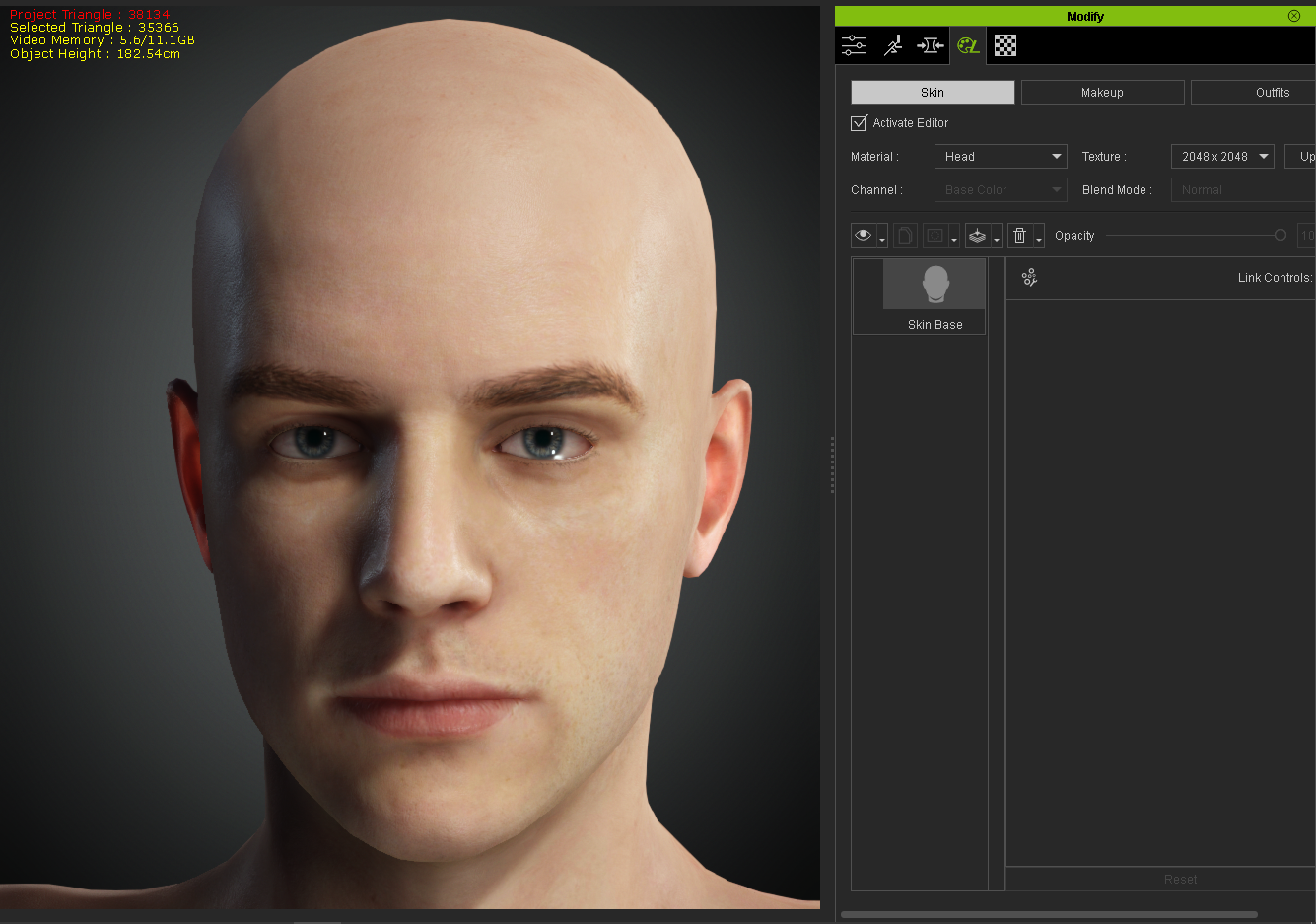Viewport: 1316px width, 924px height.
Task: Click the panel splitter handle beside viewport
Action: [832, 464]
